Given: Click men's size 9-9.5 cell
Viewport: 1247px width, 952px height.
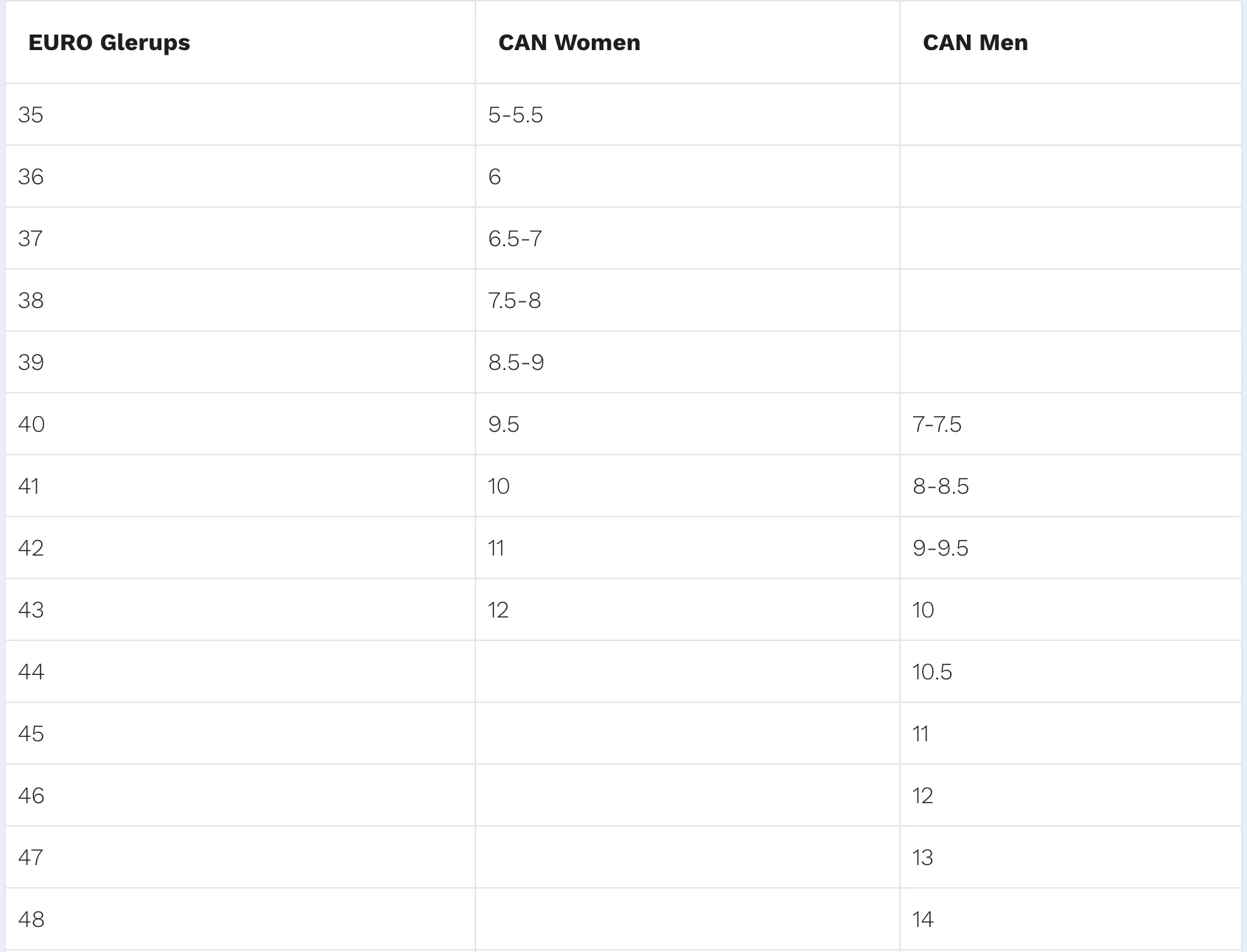Looking at the screenshot, I should (1071, 548).
